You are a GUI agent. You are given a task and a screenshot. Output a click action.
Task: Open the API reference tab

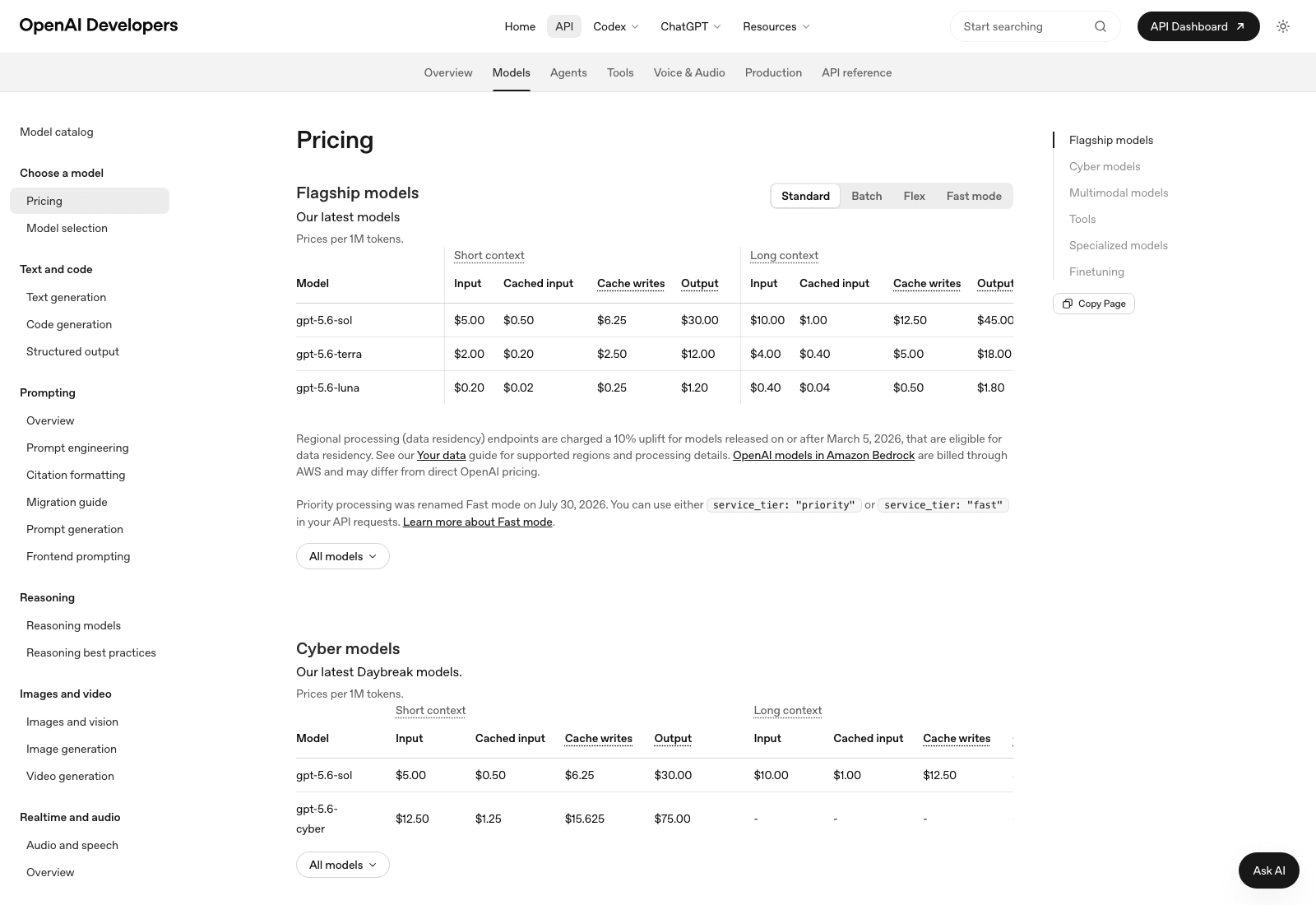point(856,72)
